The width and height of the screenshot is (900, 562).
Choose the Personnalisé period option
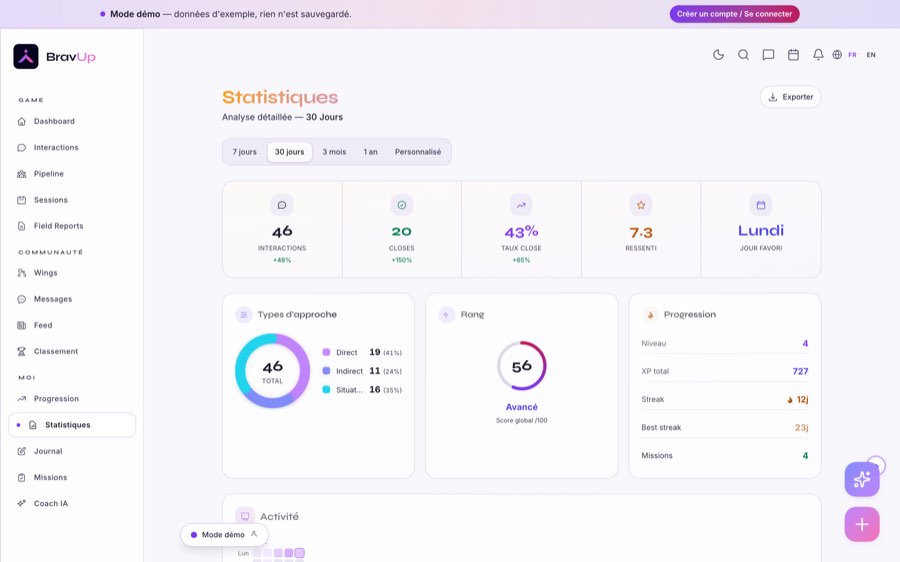pos(418,152)
